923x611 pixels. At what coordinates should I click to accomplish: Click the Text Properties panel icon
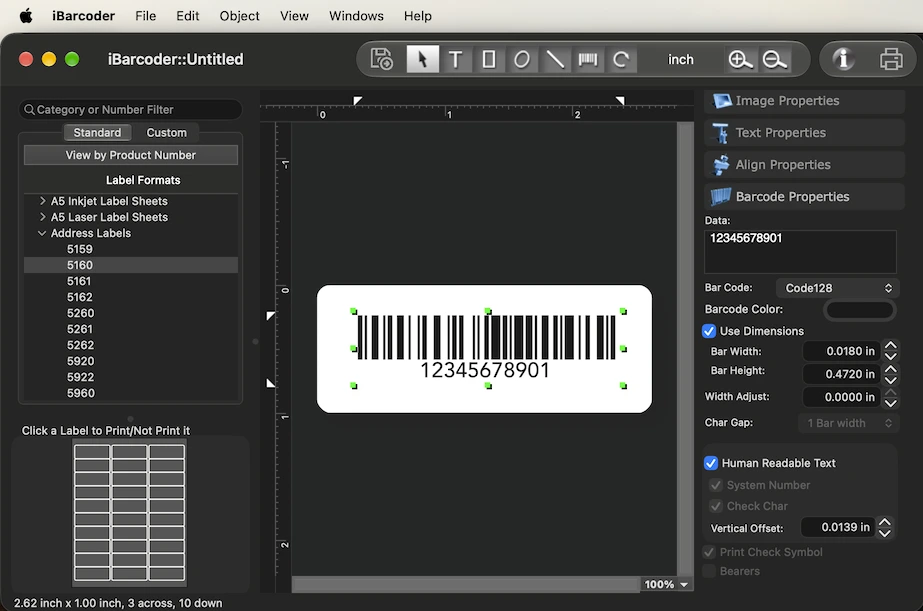(721, 133)
